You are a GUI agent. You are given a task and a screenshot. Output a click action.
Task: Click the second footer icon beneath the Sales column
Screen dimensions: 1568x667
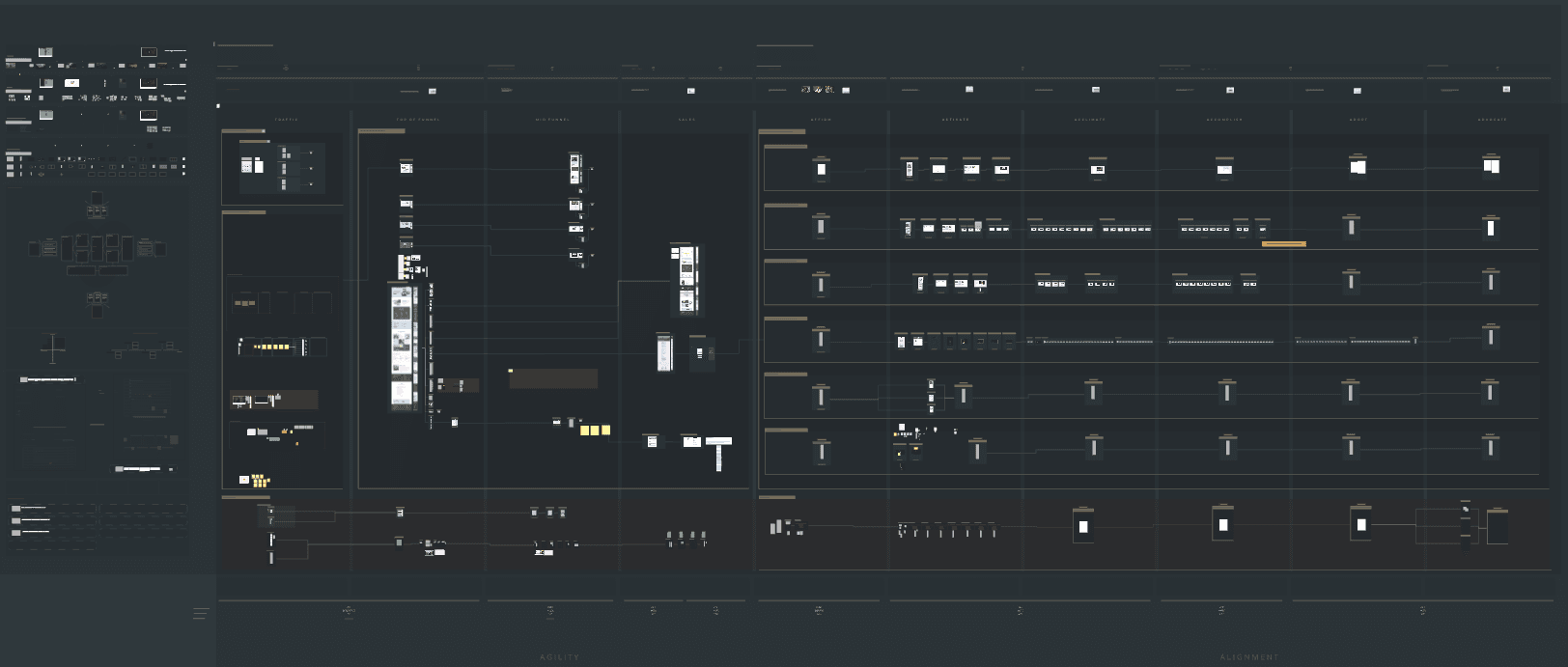coord(715,611)
